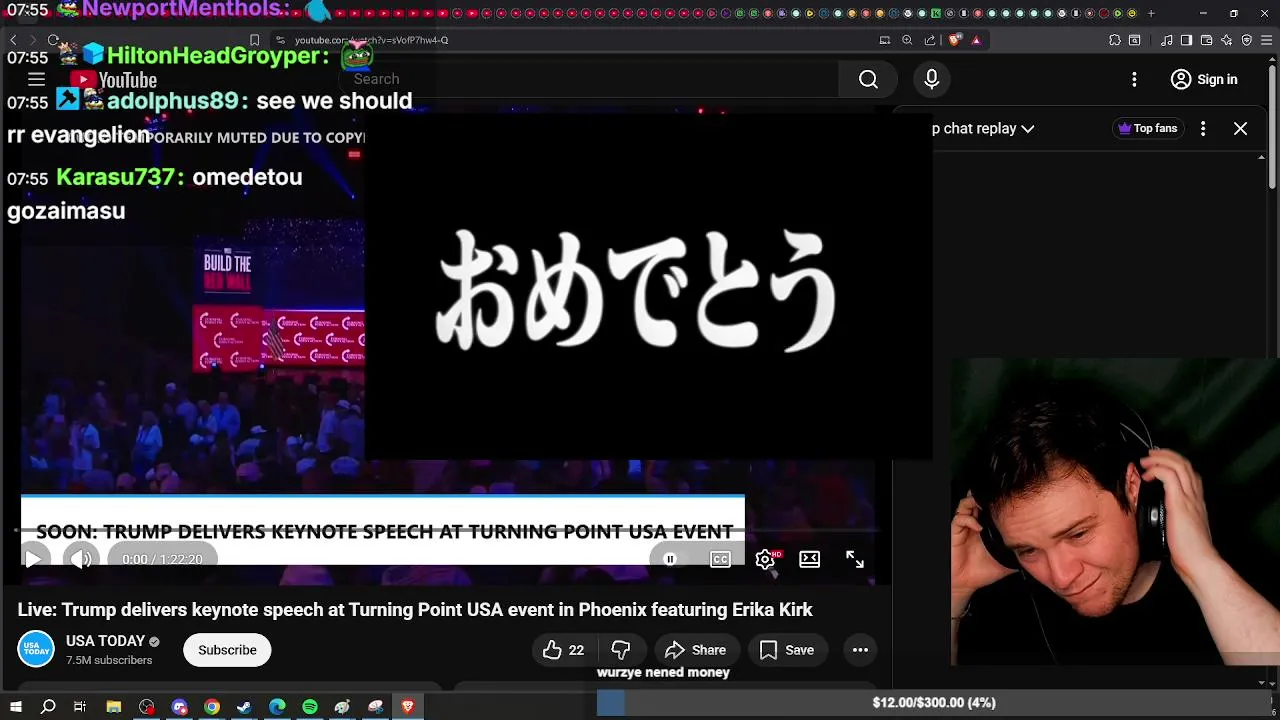Open the Brave Leo AI sparkle icon
The image size is (1280, 720).
(1227, 40)
